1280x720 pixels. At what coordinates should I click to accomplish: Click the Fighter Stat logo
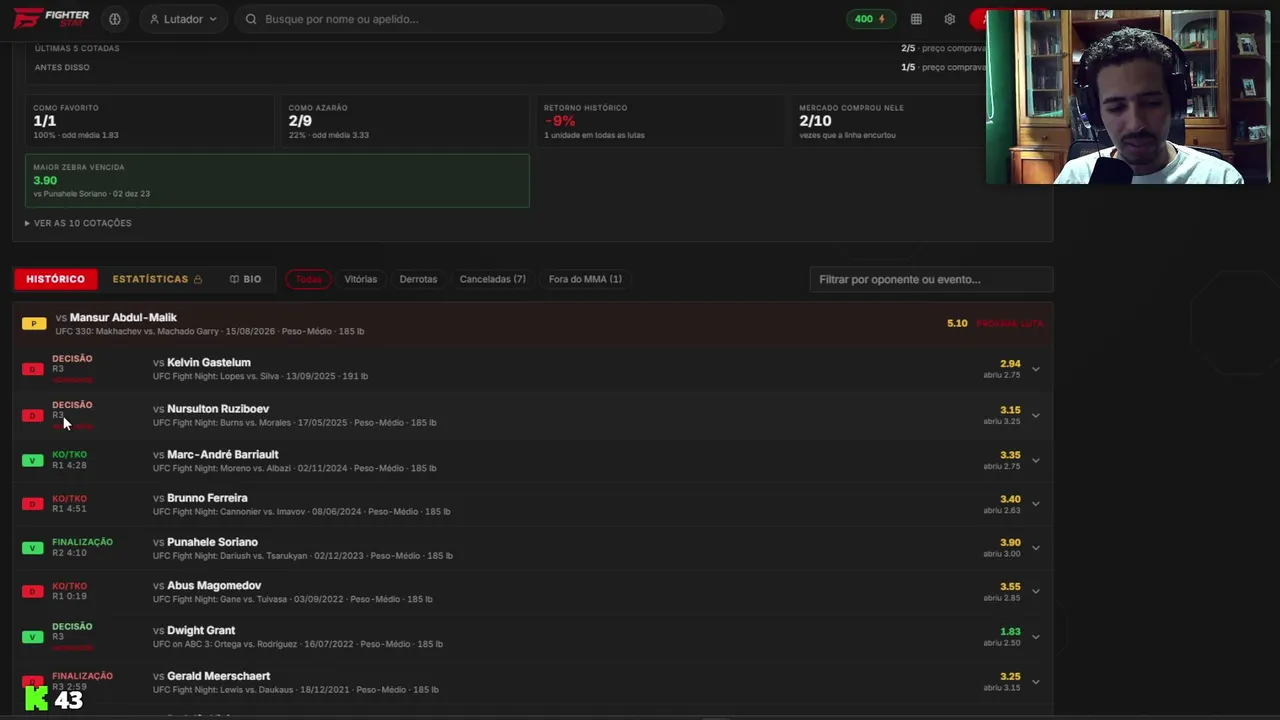52,18
